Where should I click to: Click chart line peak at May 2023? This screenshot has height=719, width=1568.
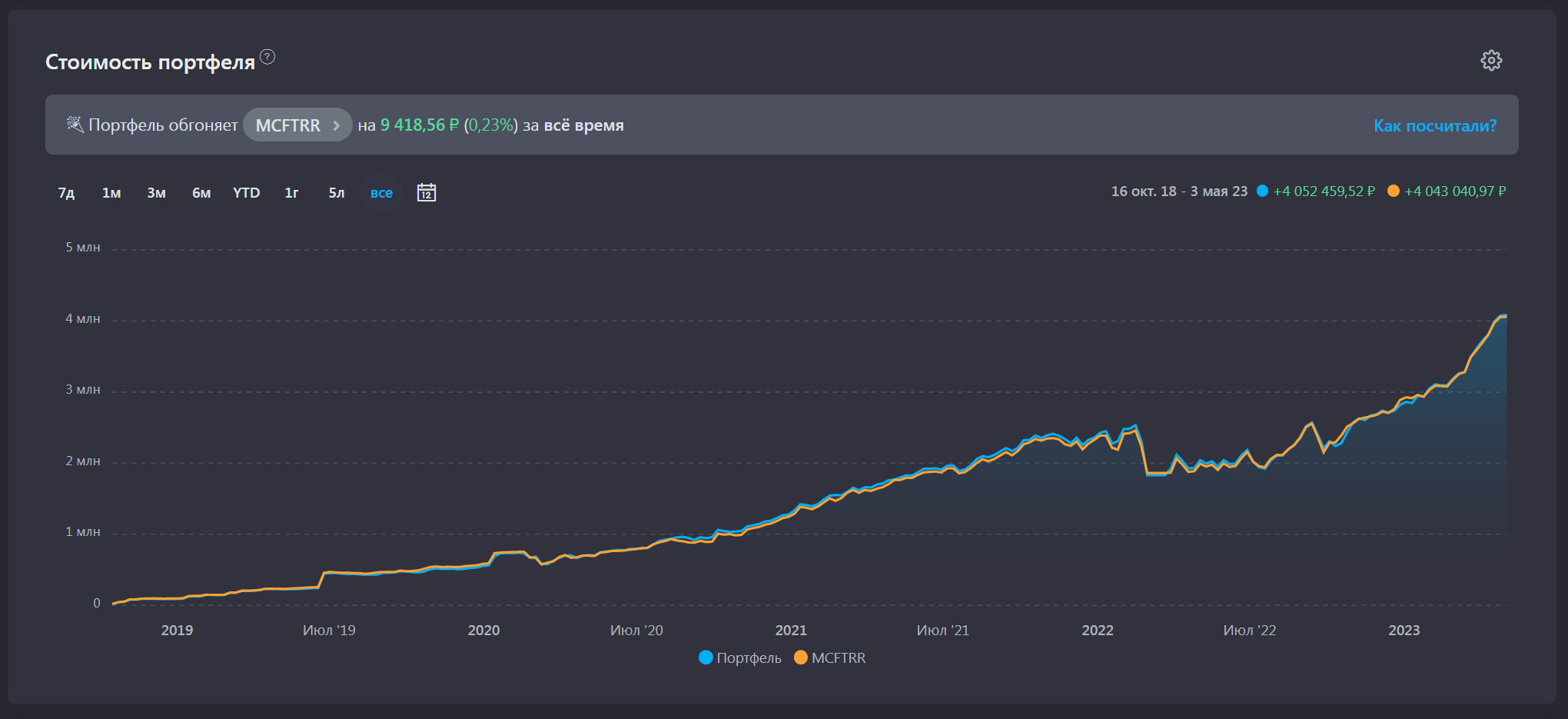[x=1503, y=316]
